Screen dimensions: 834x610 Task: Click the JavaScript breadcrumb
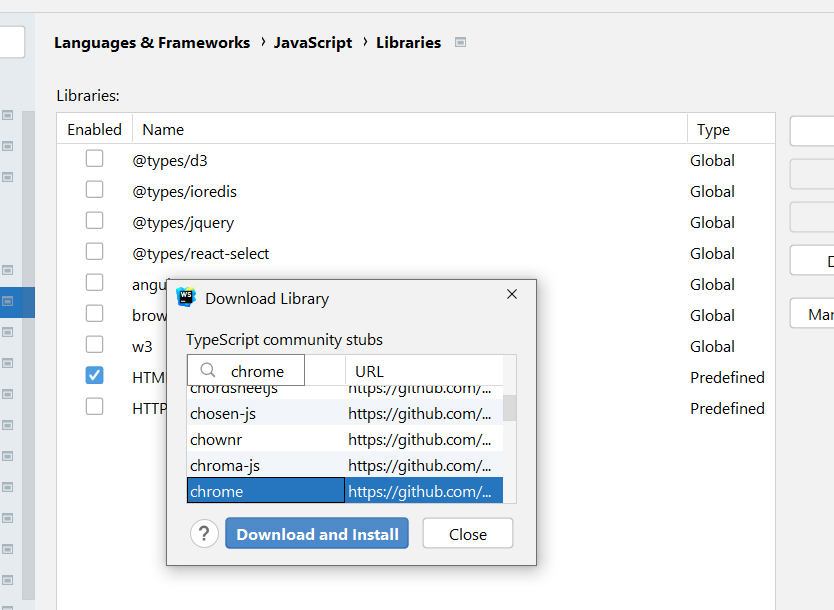(313, 43)
